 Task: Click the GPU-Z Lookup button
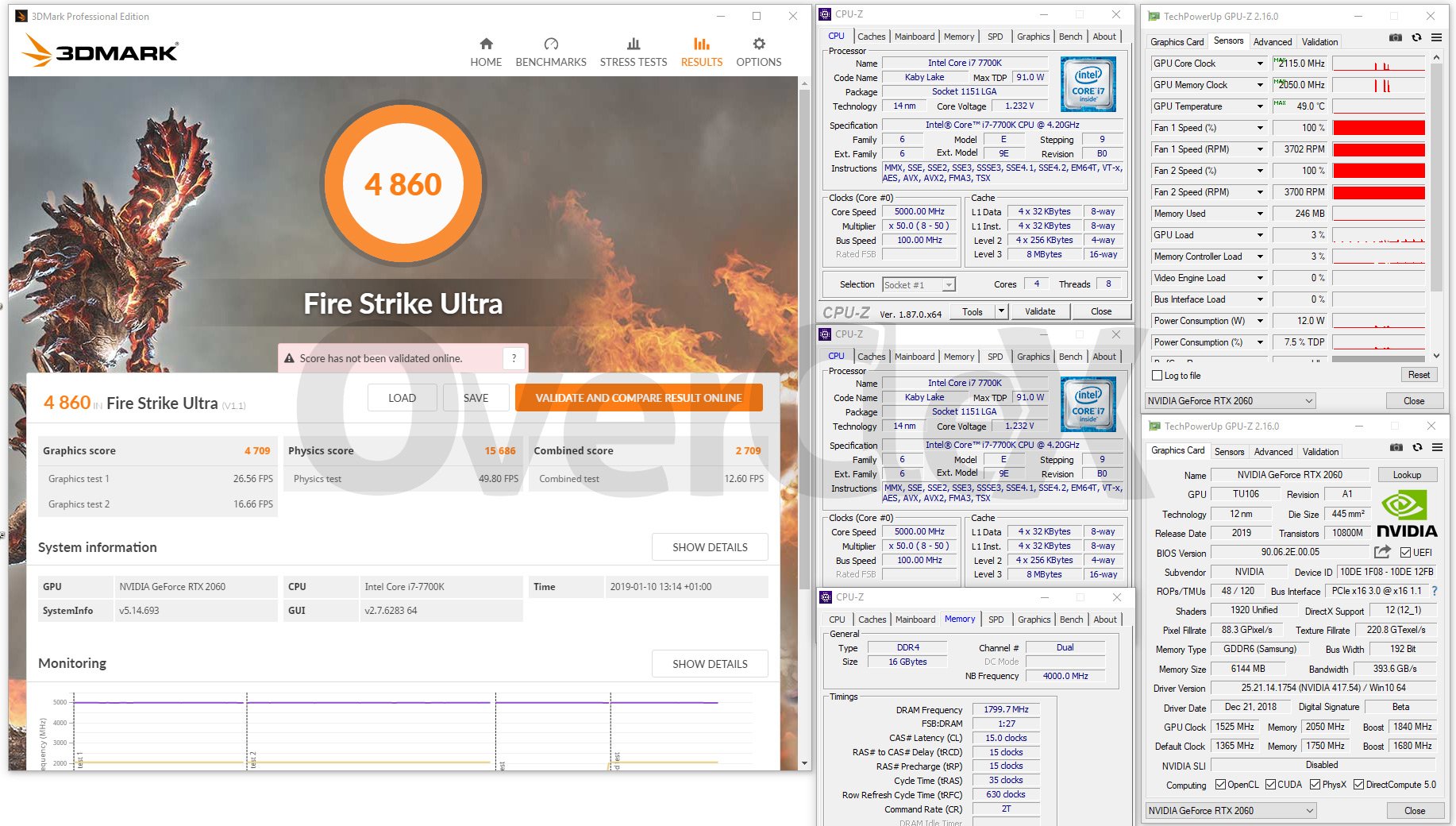[x=1406, y=475]
